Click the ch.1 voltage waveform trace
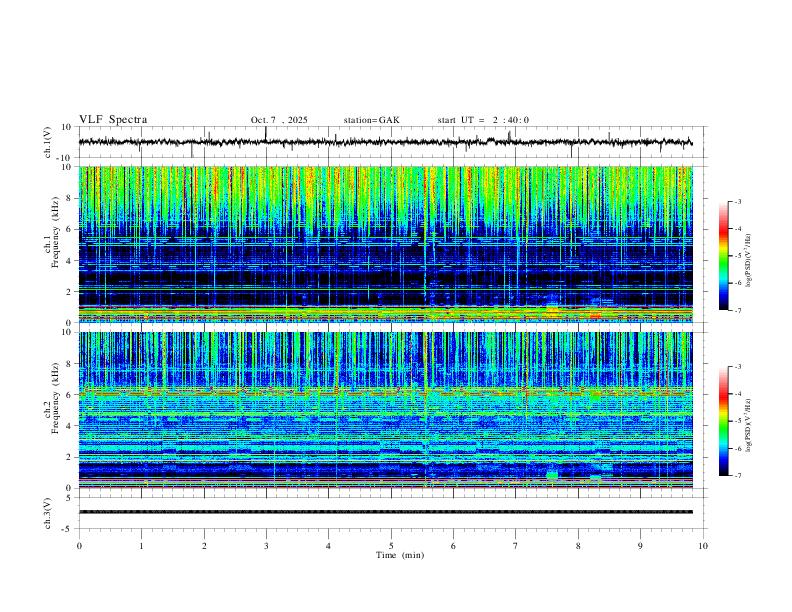 pyautogui.click(x=385, y=142)
